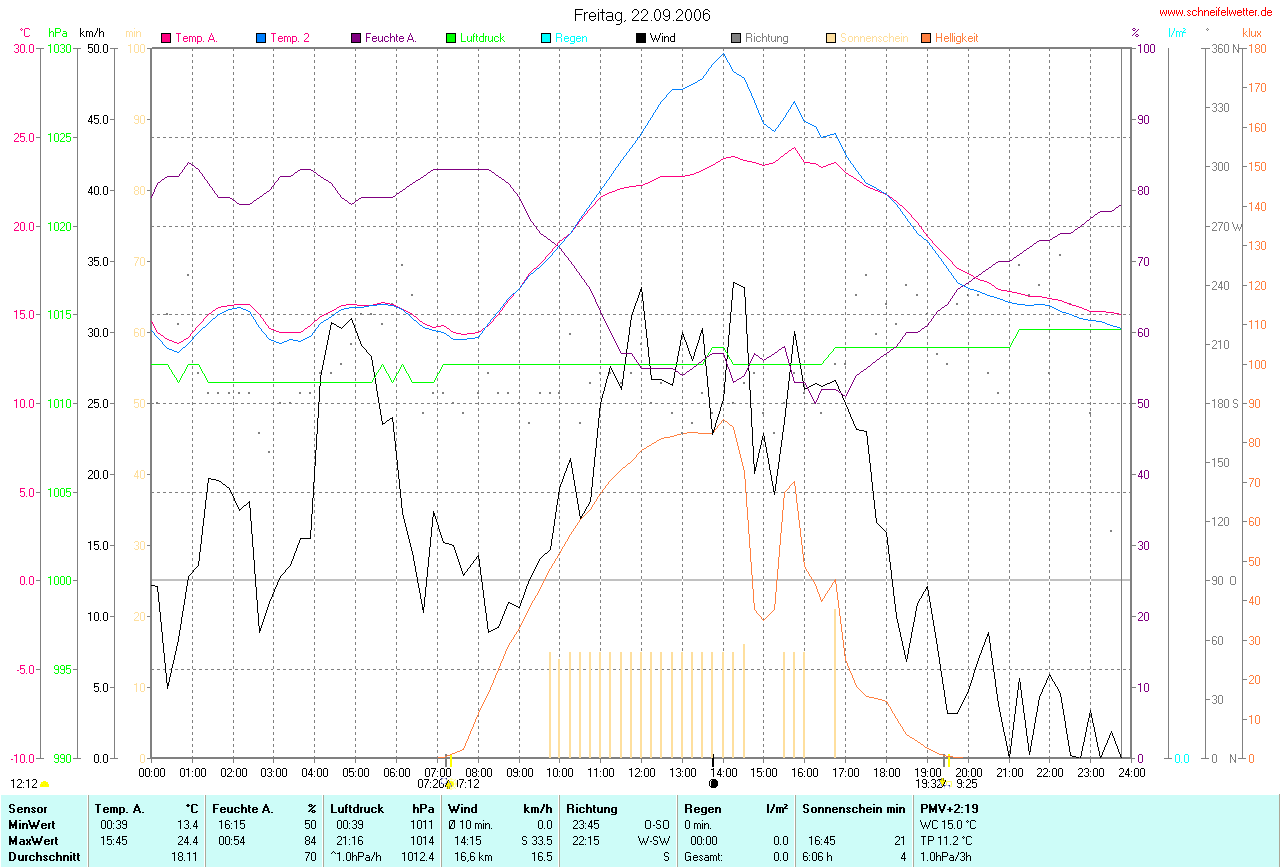Image resolution: width=1280 pixels, height=867 pixels.
Task: Click the 'MaxWert' row label
Action: pos(32,841)
